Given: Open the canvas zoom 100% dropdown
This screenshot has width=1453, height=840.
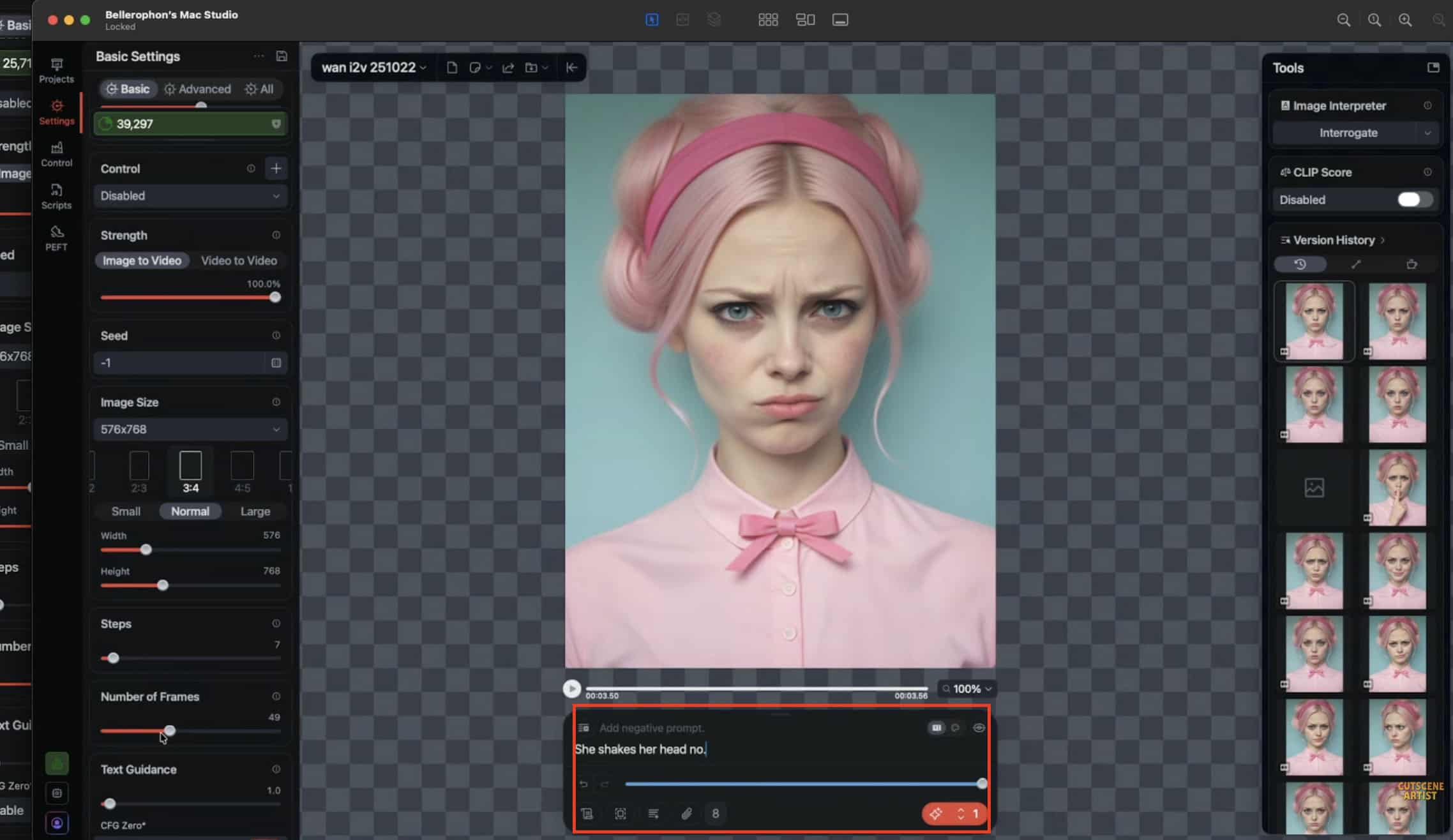Looking at the screenshot, I should point(967,689).
